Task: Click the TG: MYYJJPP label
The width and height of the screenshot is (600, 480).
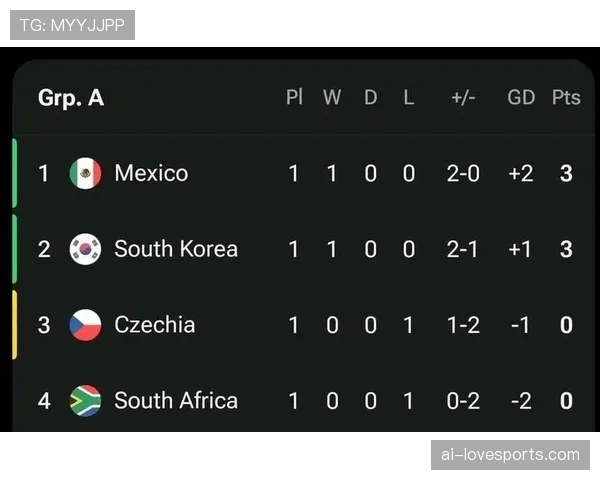Action: click(72, 25)
